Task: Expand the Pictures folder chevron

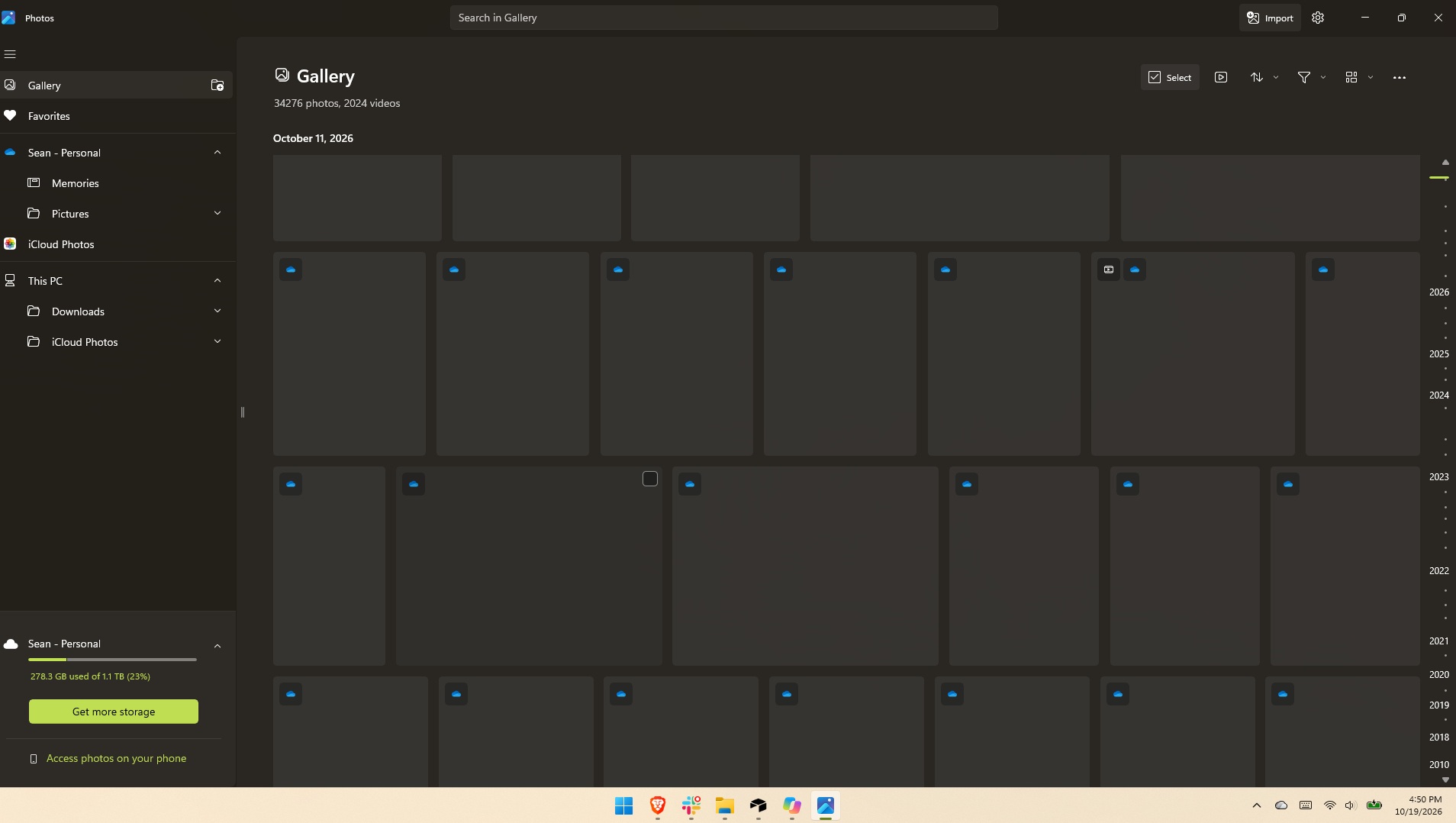Action: click(217, 214)
